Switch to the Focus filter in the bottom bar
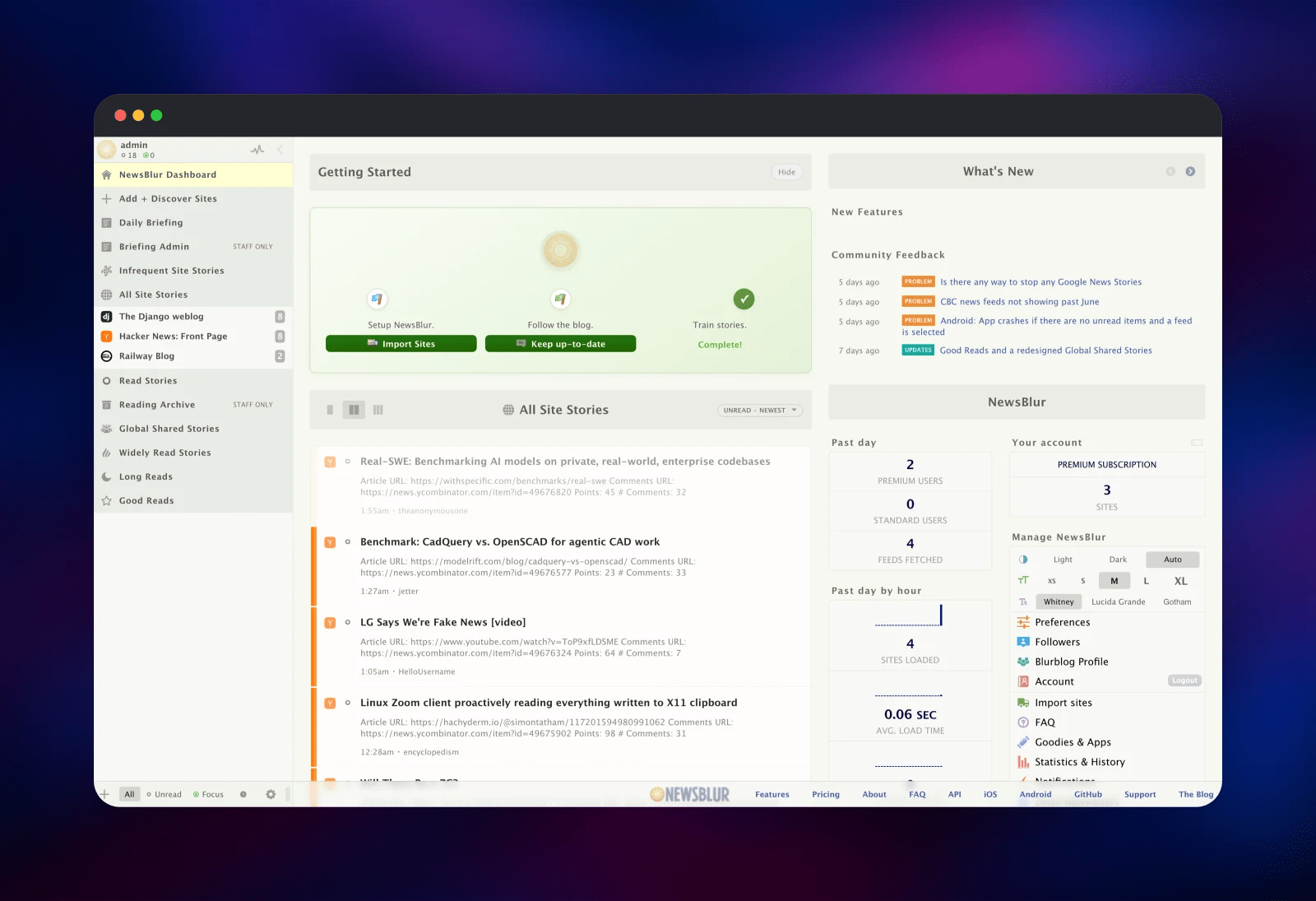The height and width of the screenshot is (901, 1316). [x=208, y=794]
